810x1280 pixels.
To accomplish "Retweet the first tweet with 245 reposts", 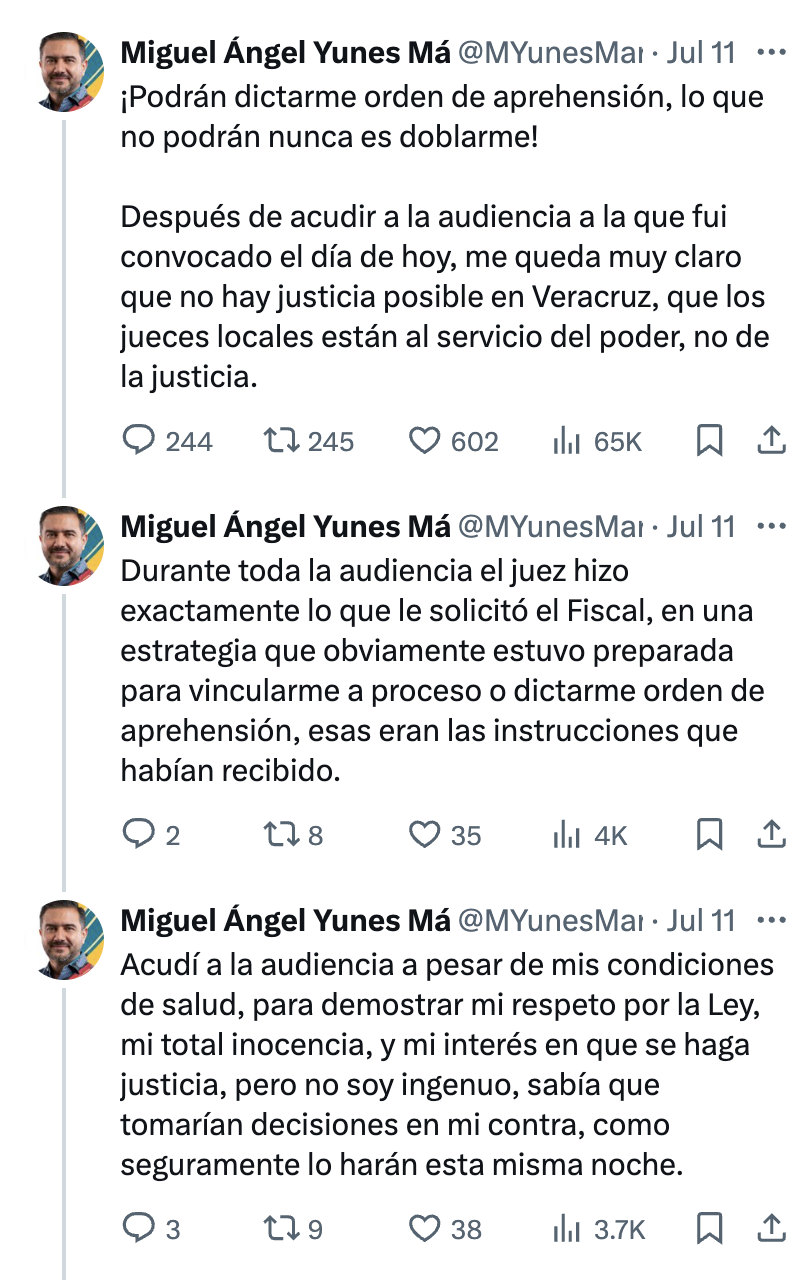I will click(x=278, y=441).
